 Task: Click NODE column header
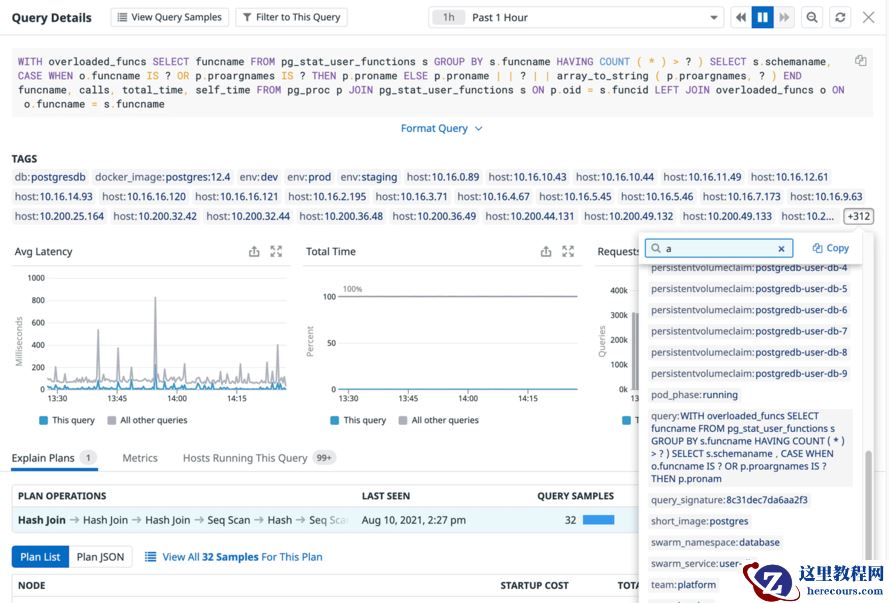32,585
